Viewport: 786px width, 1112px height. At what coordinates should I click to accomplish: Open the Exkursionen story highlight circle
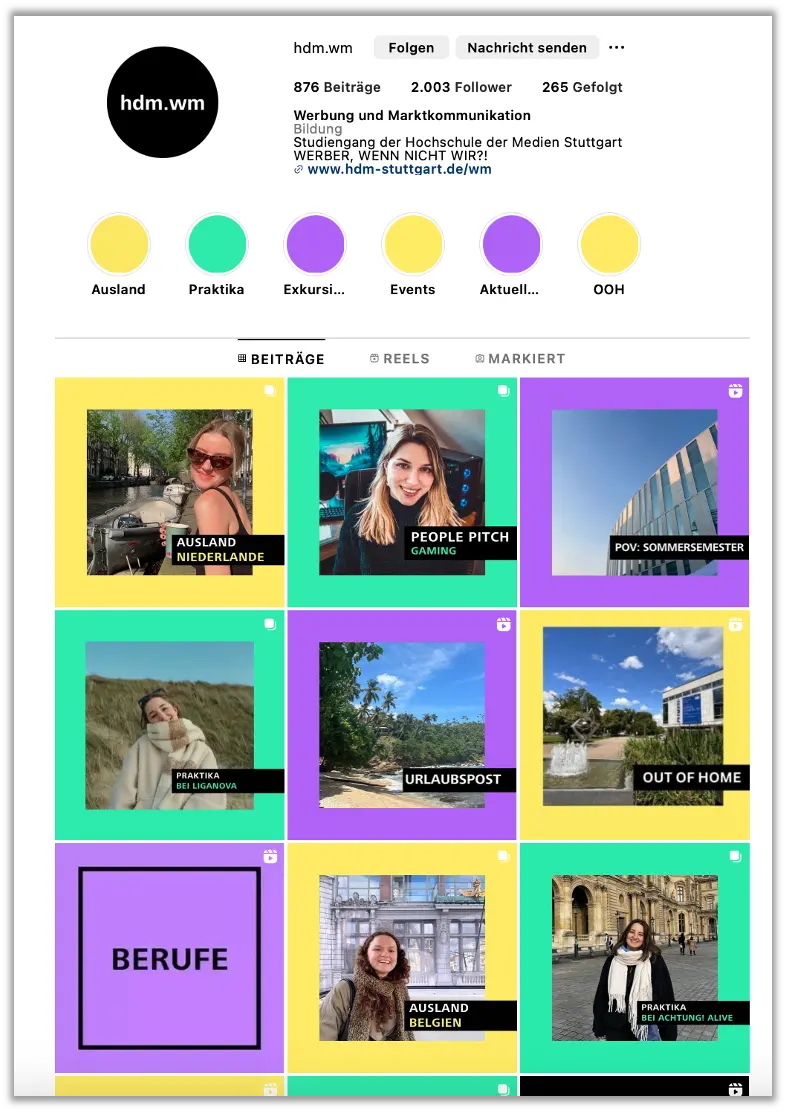coord(315,245)
